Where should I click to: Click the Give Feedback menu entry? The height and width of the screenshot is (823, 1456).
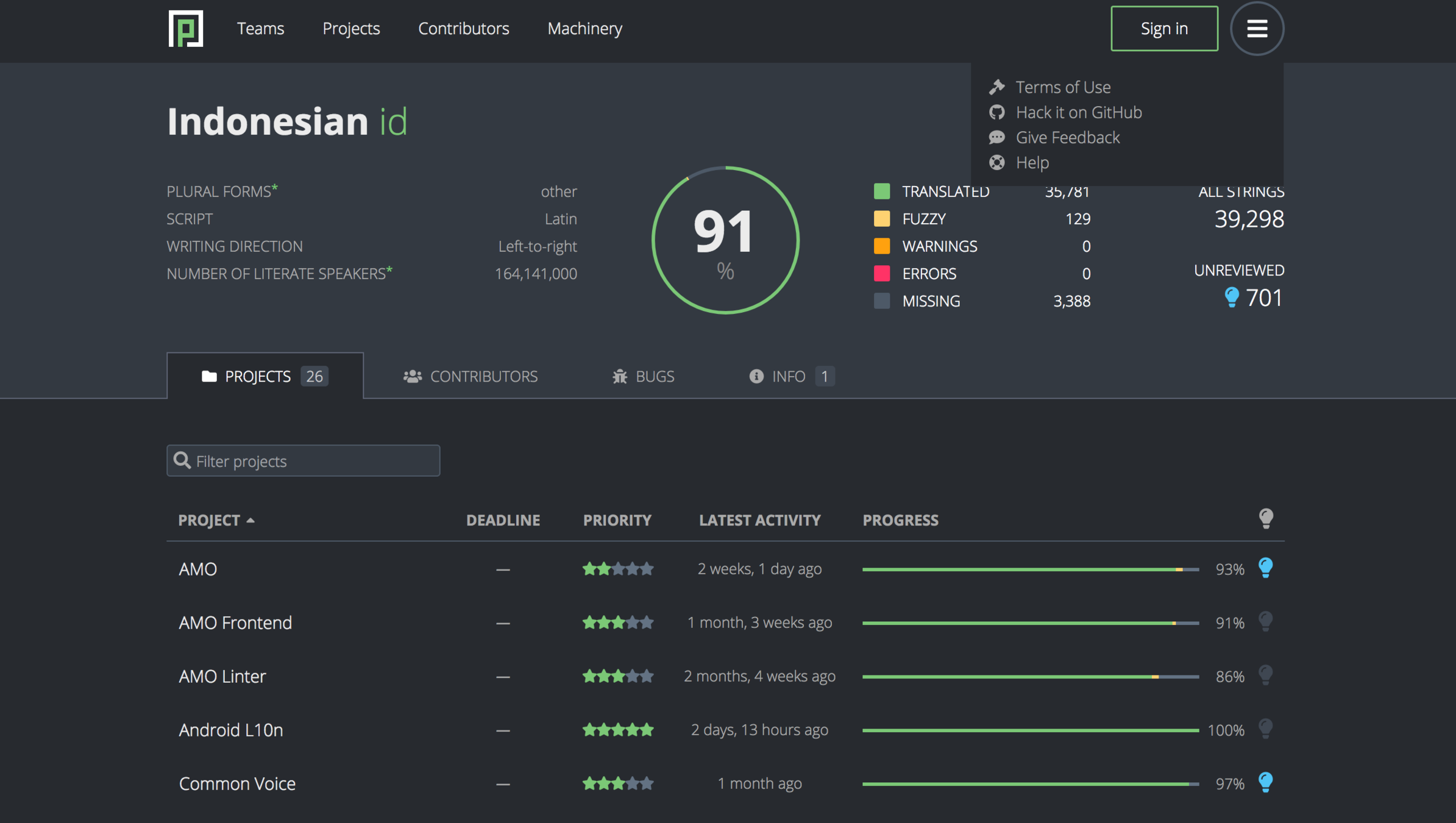click(x=1067, y=138)
